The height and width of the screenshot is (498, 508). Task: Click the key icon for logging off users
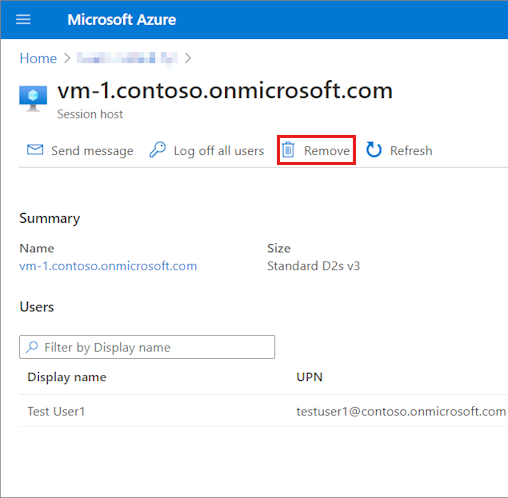(x=157, y=150)
